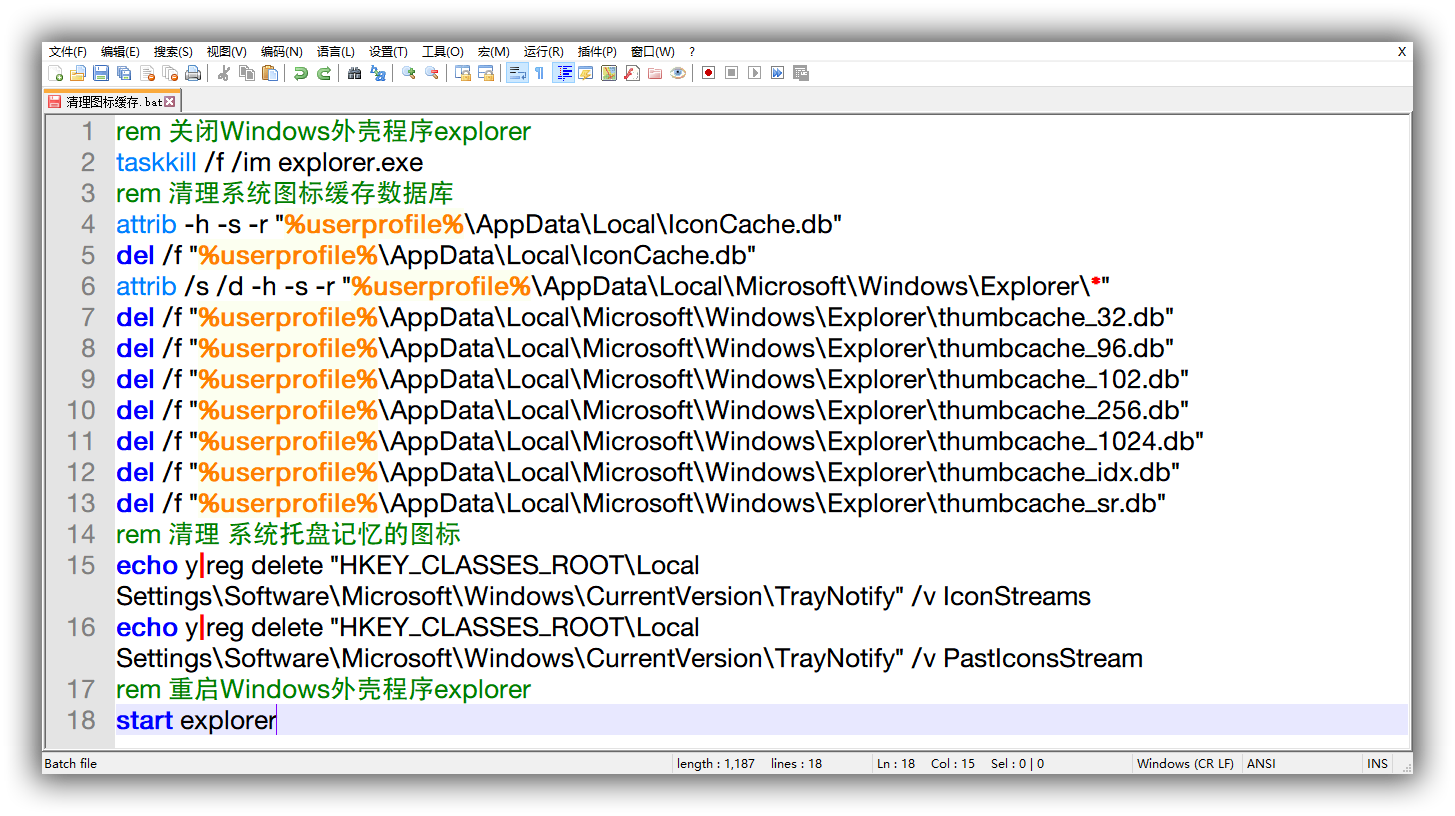Screen dimensions: 1455x816
Task: Click Ln : 18 in status bar
Action: (896, 763)
